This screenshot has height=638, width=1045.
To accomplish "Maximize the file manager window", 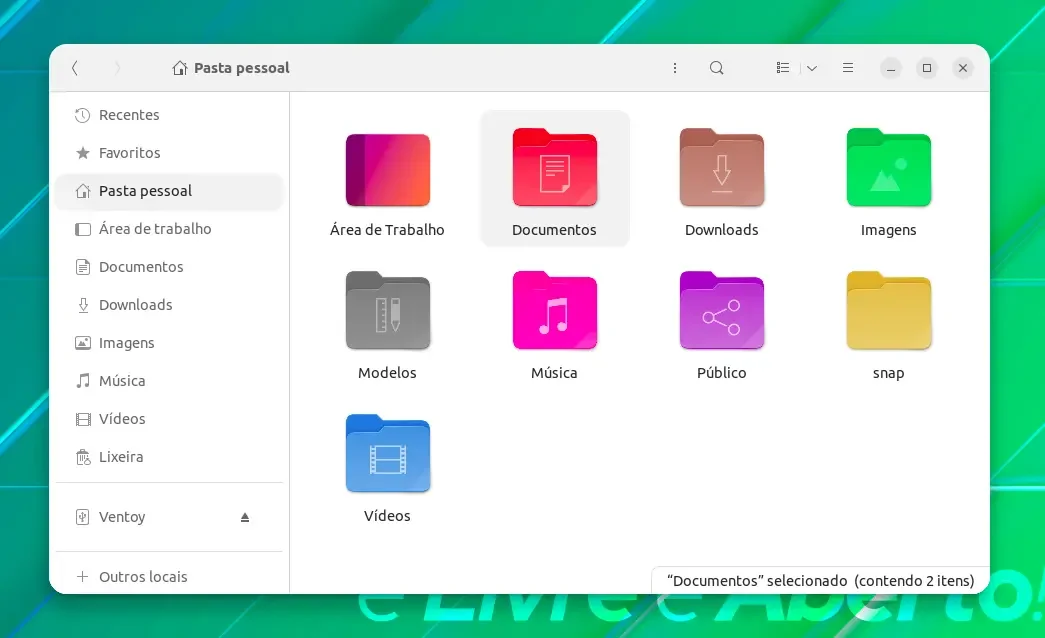I will 926,68.
